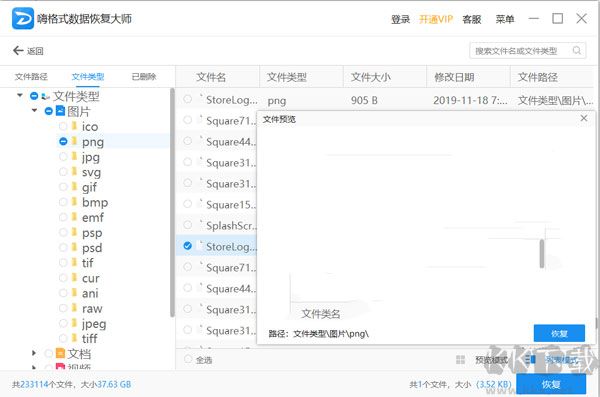The image size is (600, 397).
Task: Sort by 文件类型 column header
Action: (x=287, y=77)
